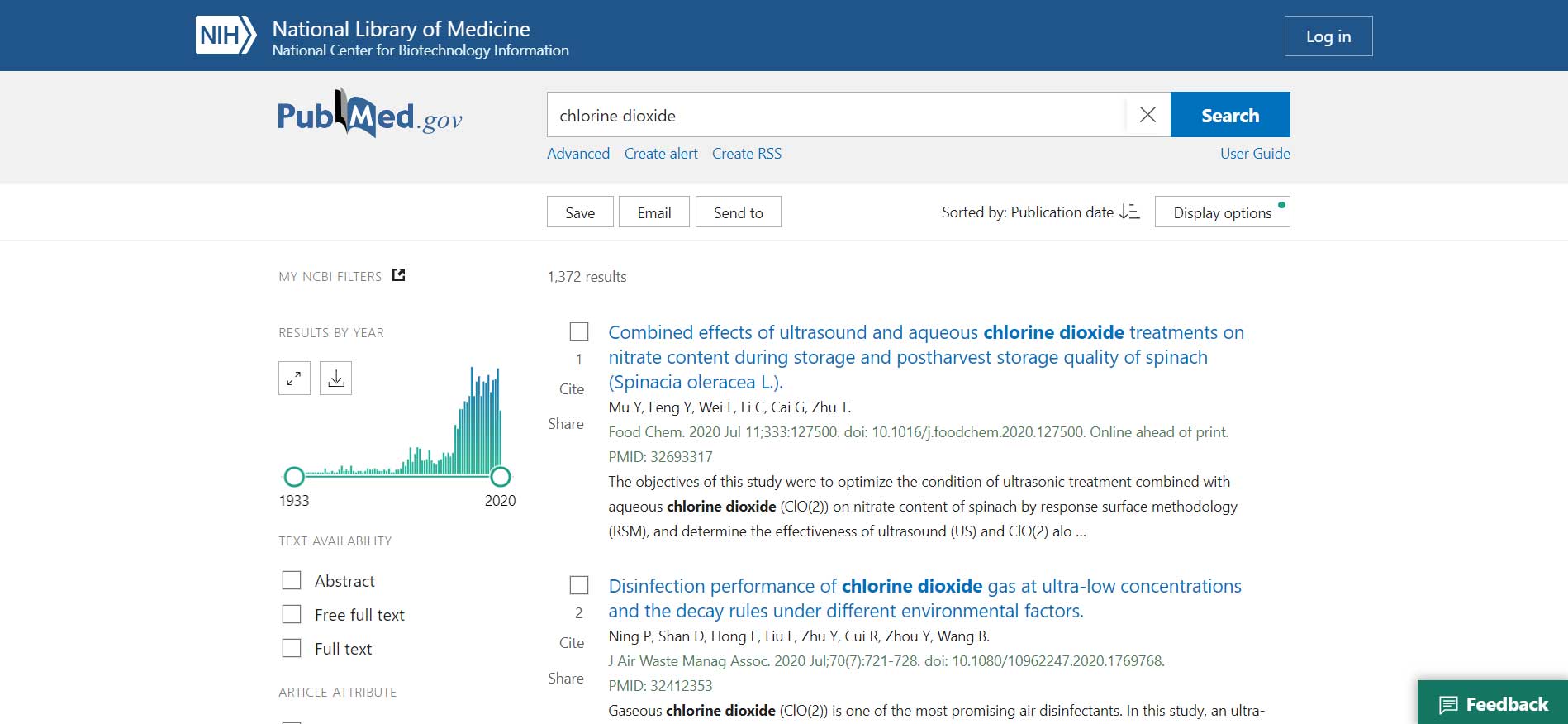Click the NIH logo icon
The width and height of the screenshot is (1568, 724).
(225, 36)
